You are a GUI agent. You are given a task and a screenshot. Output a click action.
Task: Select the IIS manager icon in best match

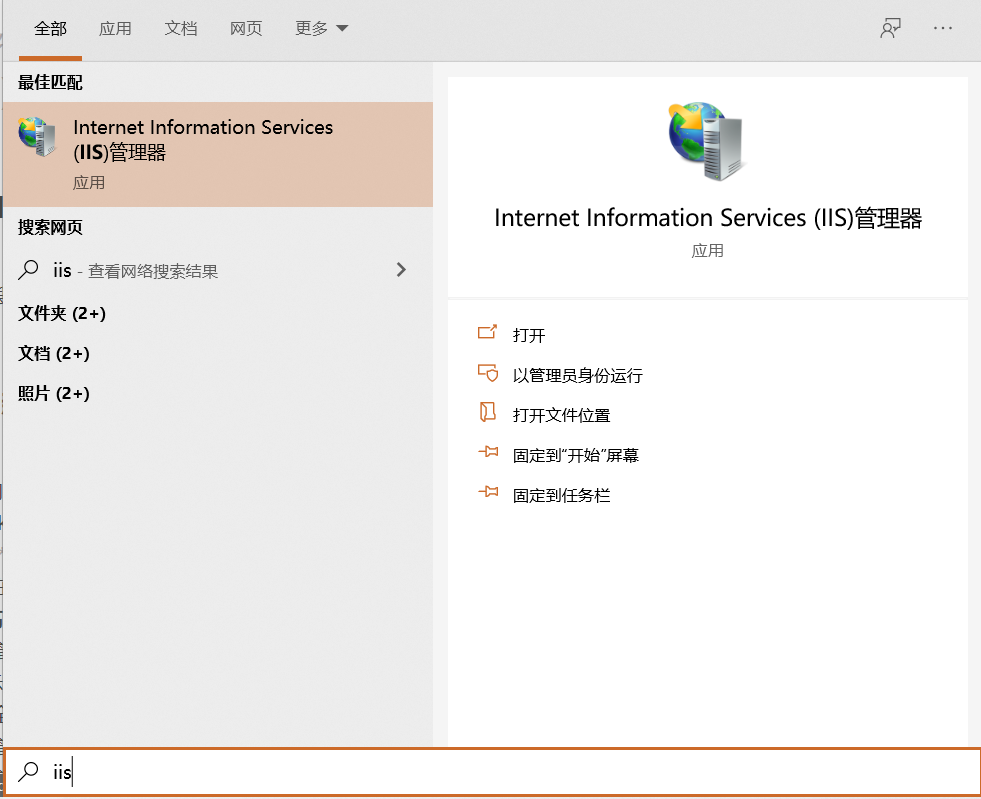37,136
